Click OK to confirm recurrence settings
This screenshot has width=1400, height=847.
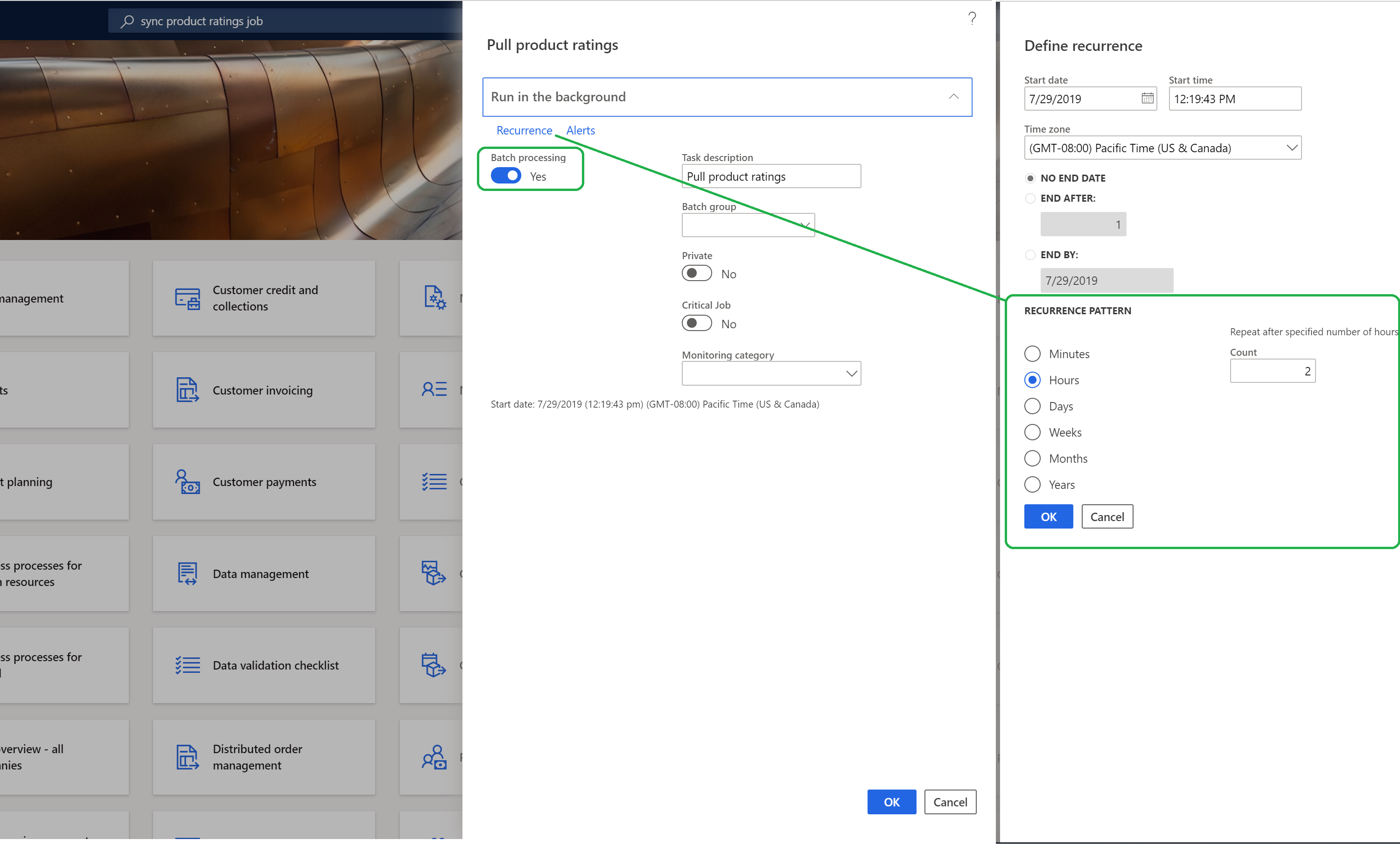(1048, 516)
